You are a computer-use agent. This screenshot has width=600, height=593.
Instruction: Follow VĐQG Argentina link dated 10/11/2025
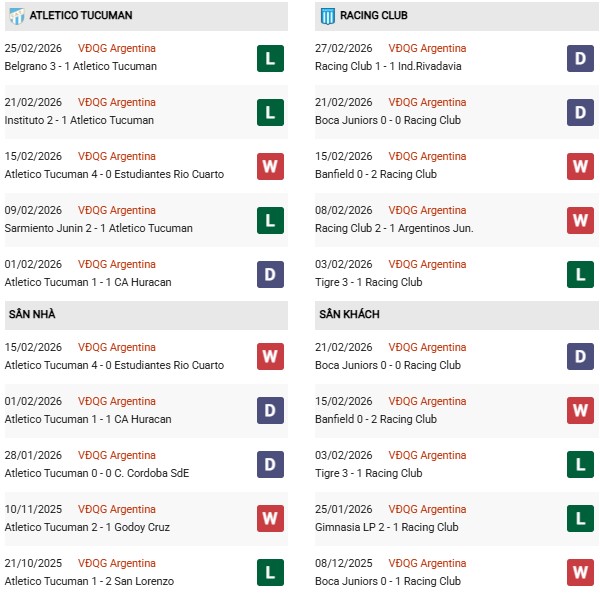coord(117,509)
